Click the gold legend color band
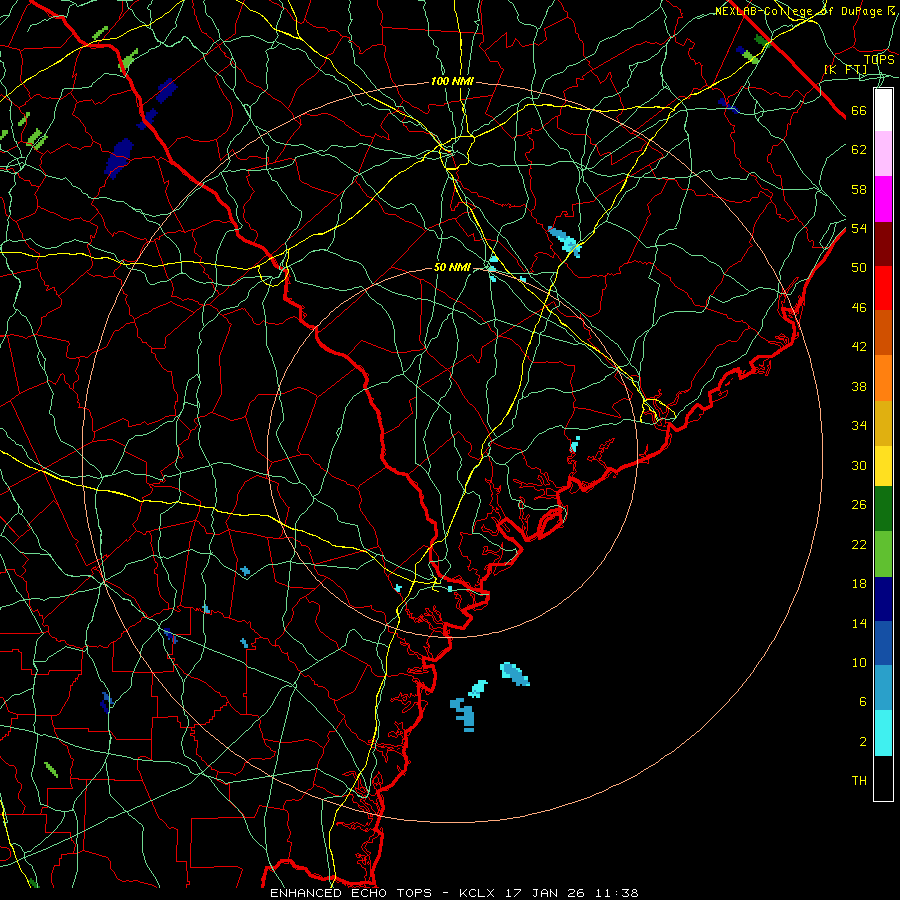Viewport: 900px width, 900px height. [x=883, y=424]
